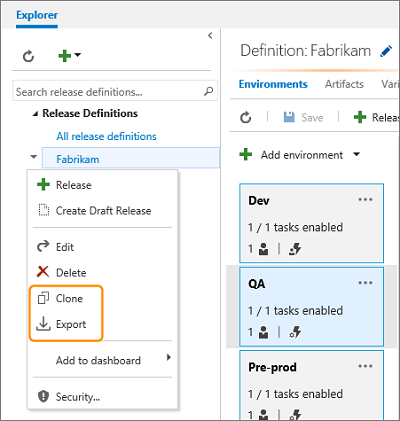This screenshot has height=421, width=400.
Task: Focus the Search release definitions field
Action: click(x=115, y=91)
